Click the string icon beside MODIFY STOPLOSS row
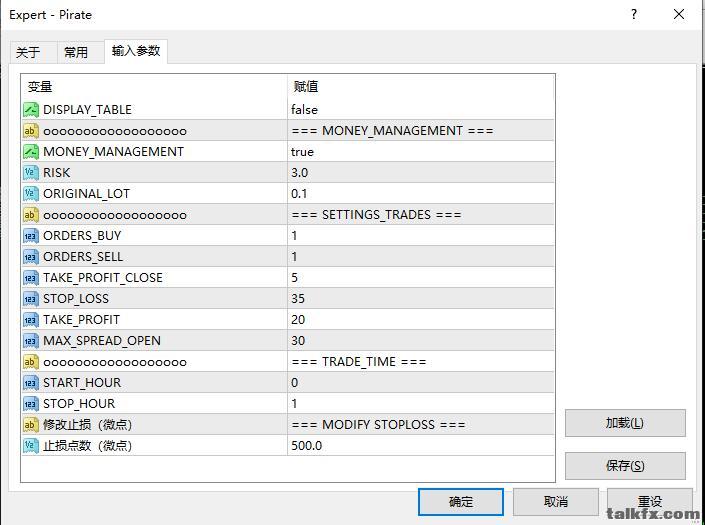Viewport: 705px width, 525px height. click(31, 424)
